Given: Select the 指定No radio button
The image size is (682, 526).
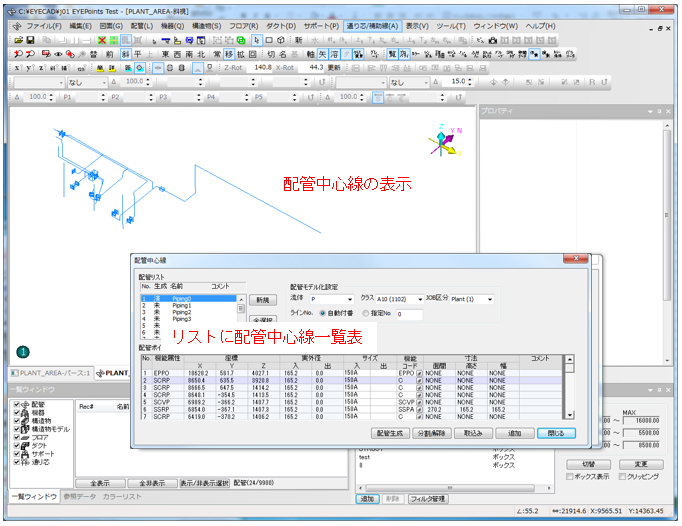Looking at the screenshot, I should pyautogui.click(x=366, y=313).
